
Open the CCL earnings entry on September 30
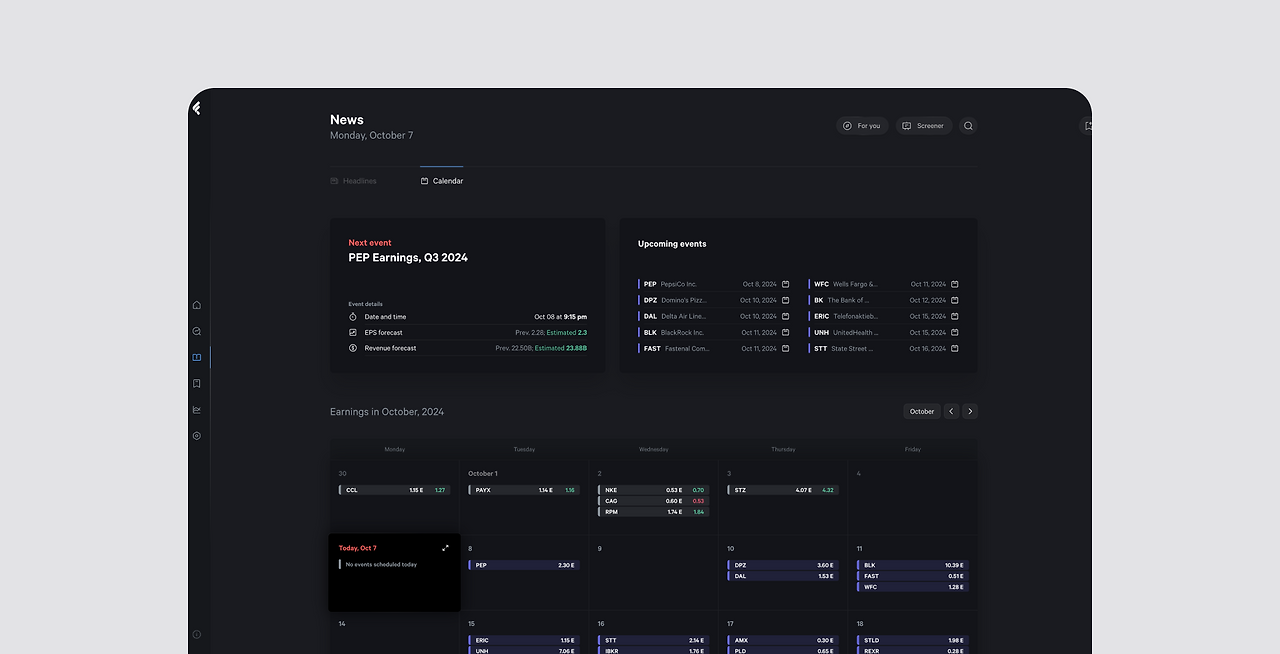tap(394, 490)
